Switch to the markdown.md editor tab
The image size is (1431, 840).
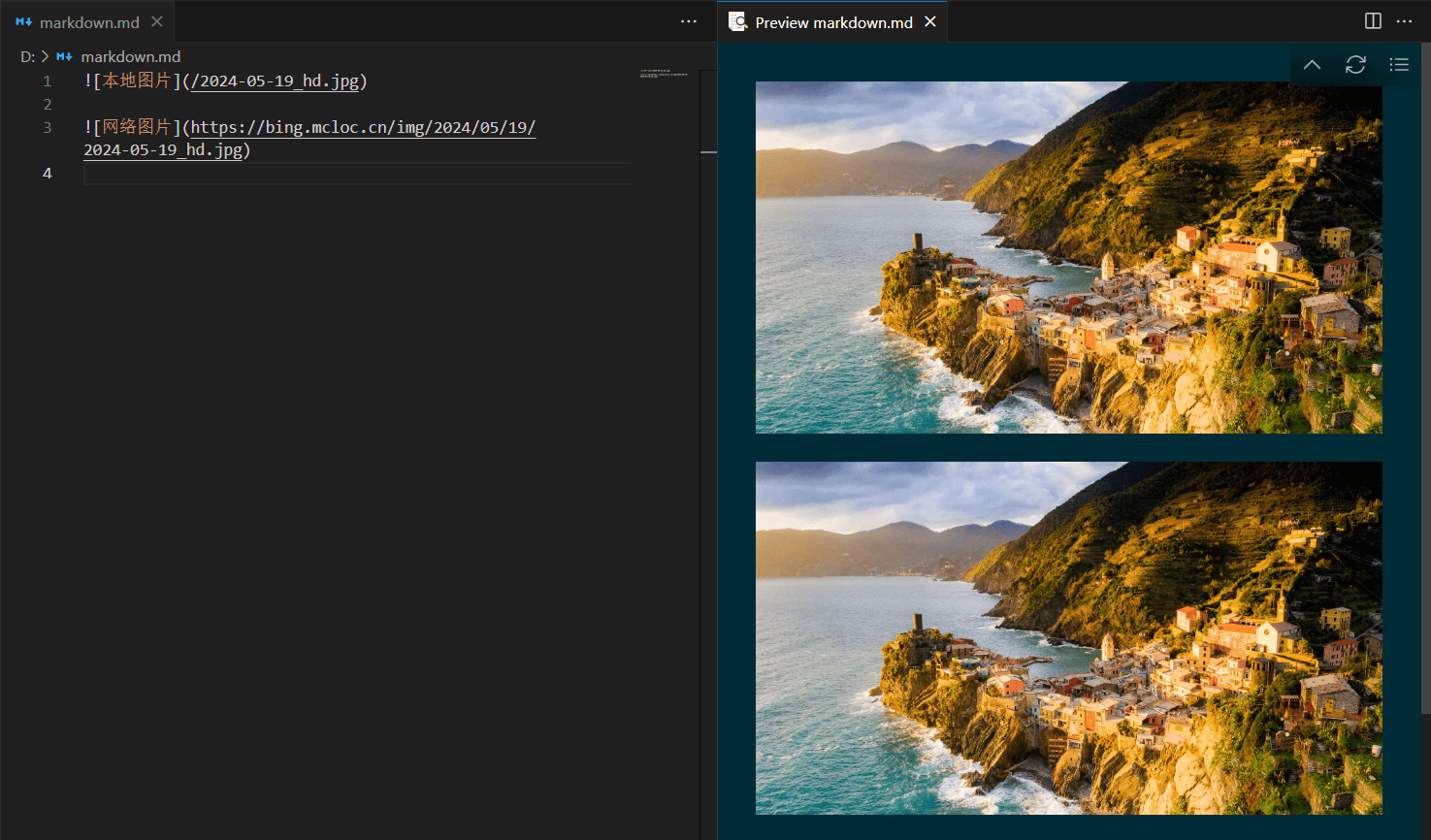pyautogui.click(x=88, y=22)
